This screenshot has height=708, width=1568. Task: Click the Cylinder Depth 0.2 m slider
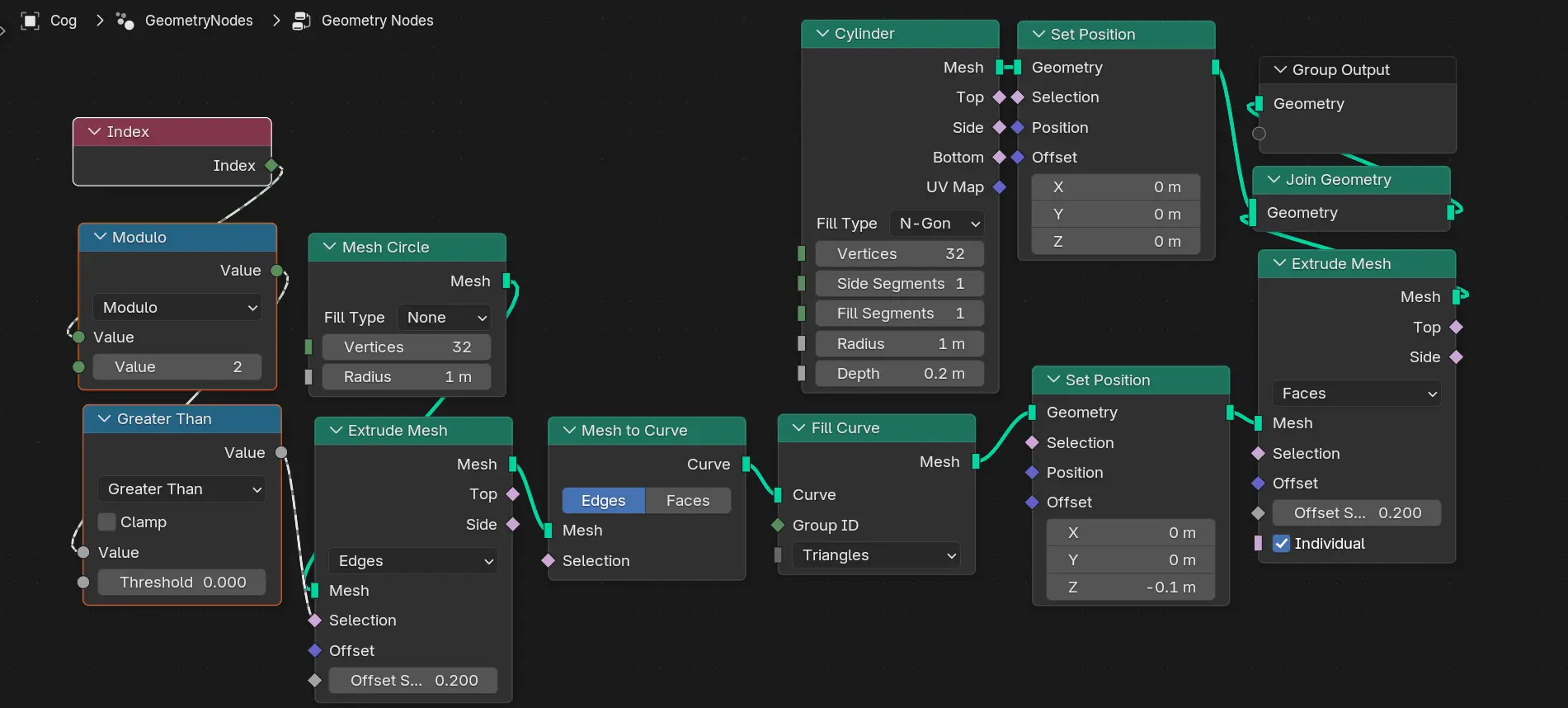[900, 374]
